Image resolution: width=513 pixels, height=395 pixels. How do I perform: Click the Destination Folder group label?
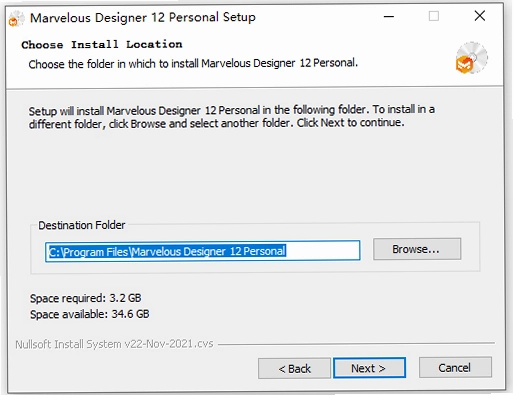pyautogui.click(x=82, y=225)
